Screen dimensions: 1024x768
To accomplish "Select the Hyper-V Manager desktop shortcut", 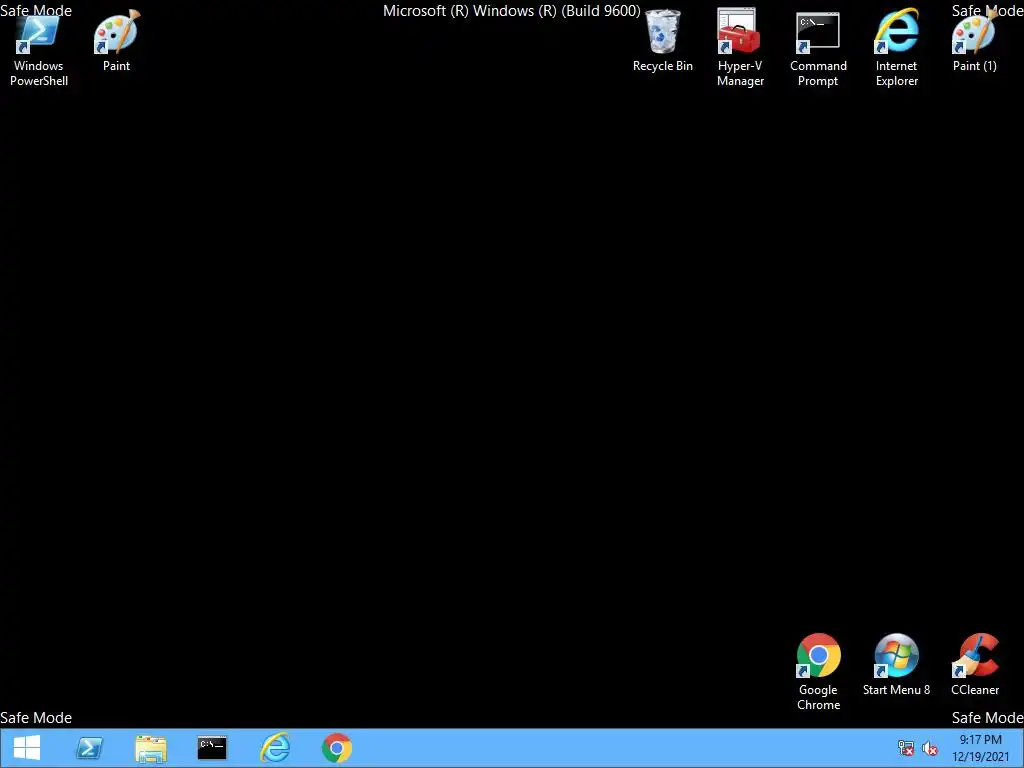I will [x=740, y=48].
